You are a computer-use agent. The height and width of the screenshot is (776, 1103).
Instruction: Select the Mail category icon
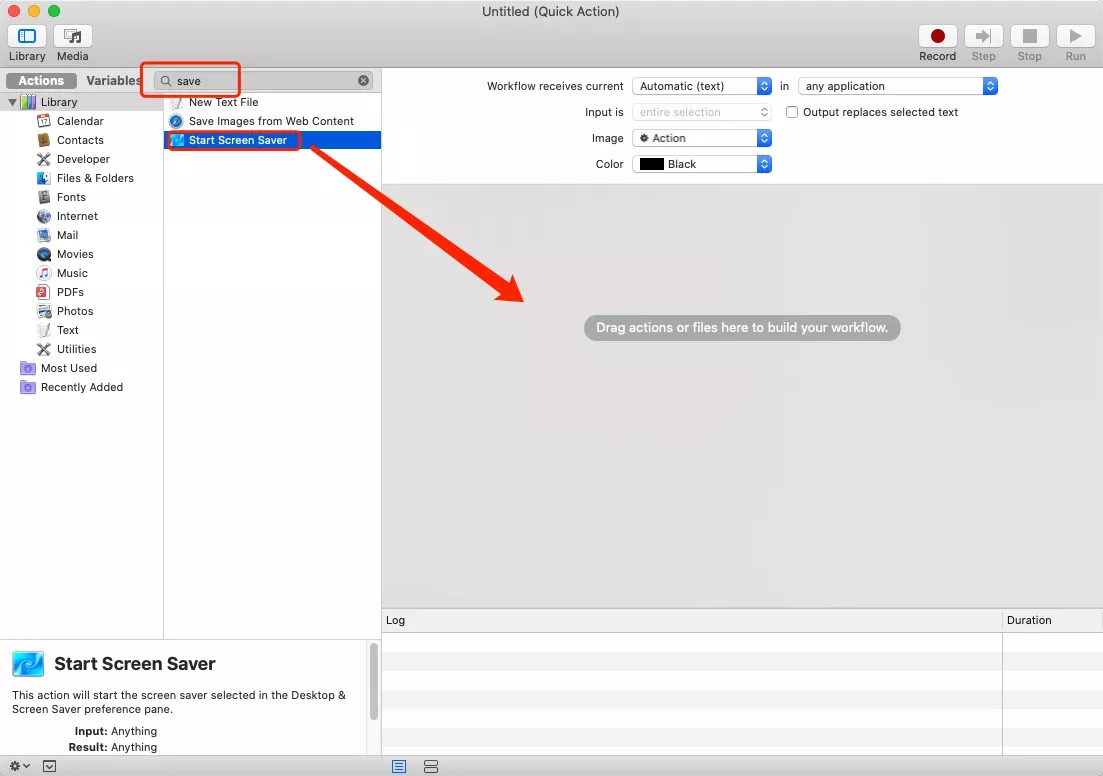pos(44,235)
